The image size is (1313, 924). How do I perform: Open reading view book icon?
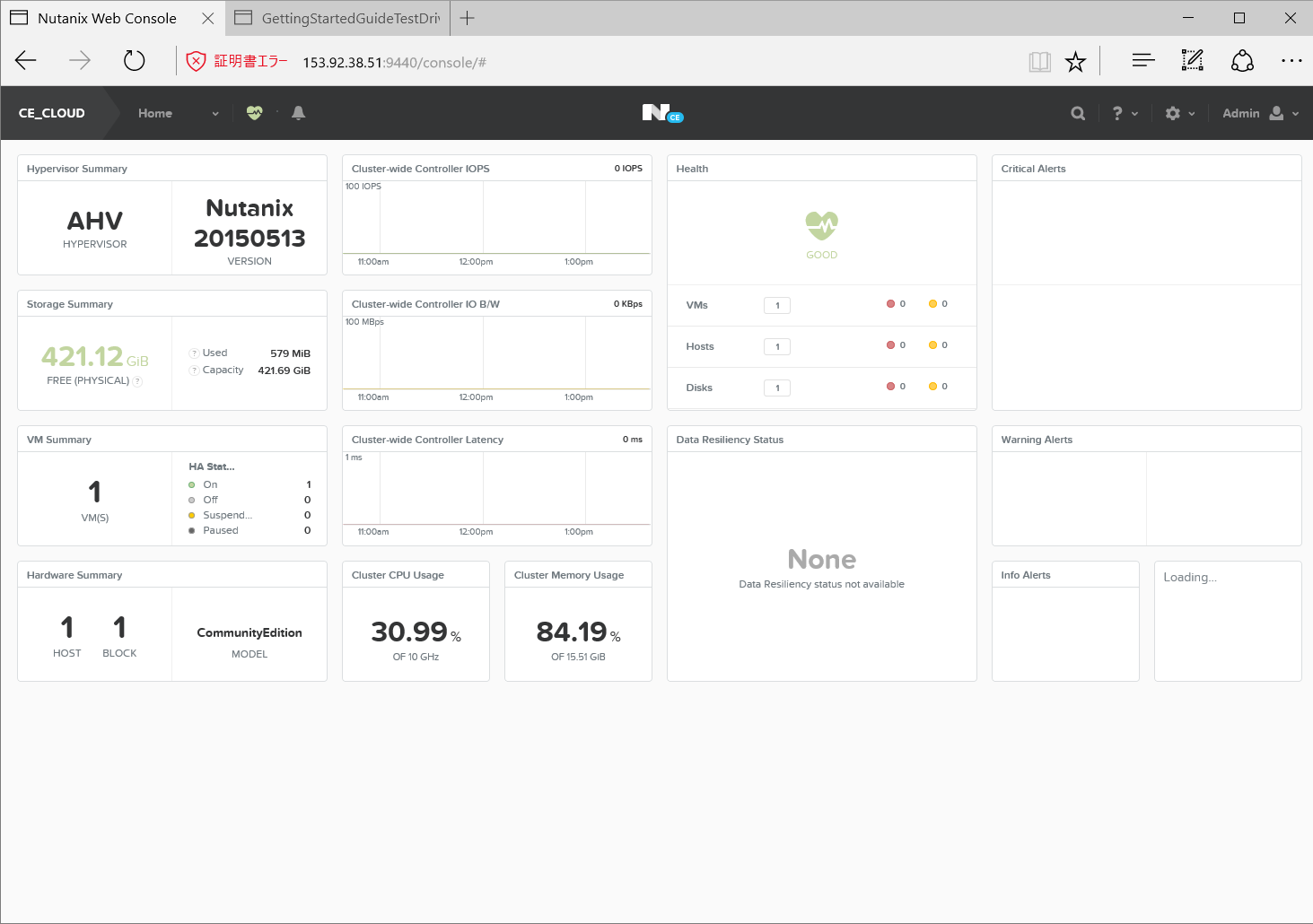click(1039, 61)
